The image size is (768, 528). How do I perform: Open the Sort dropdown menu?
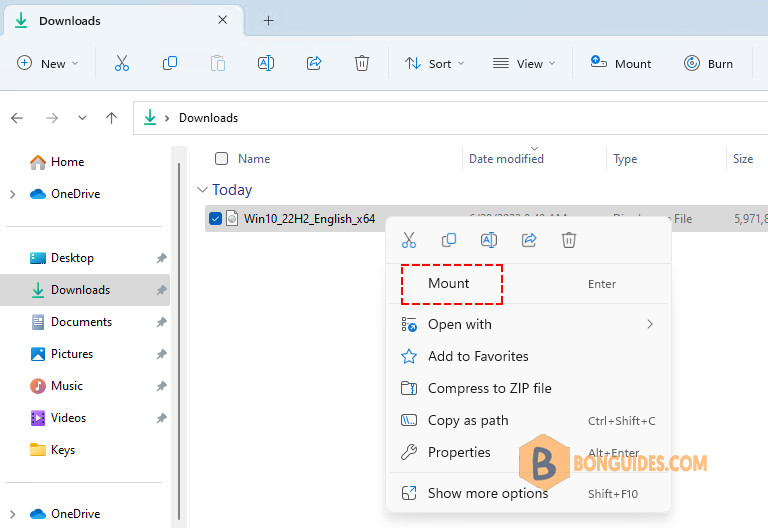click(434, 64)
